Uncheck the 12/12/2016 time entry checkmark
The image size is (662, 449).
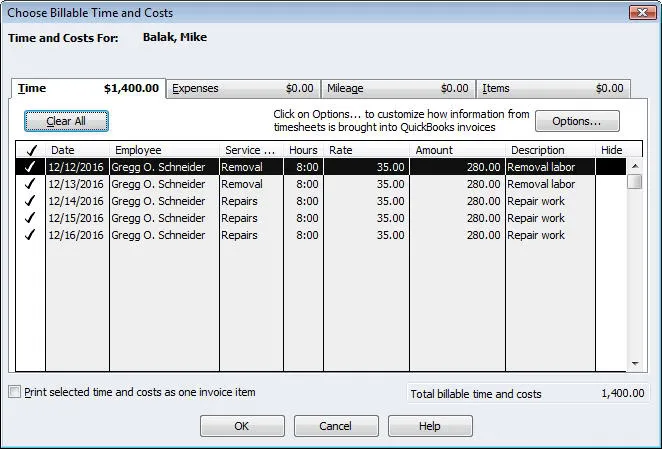point(30,167)
